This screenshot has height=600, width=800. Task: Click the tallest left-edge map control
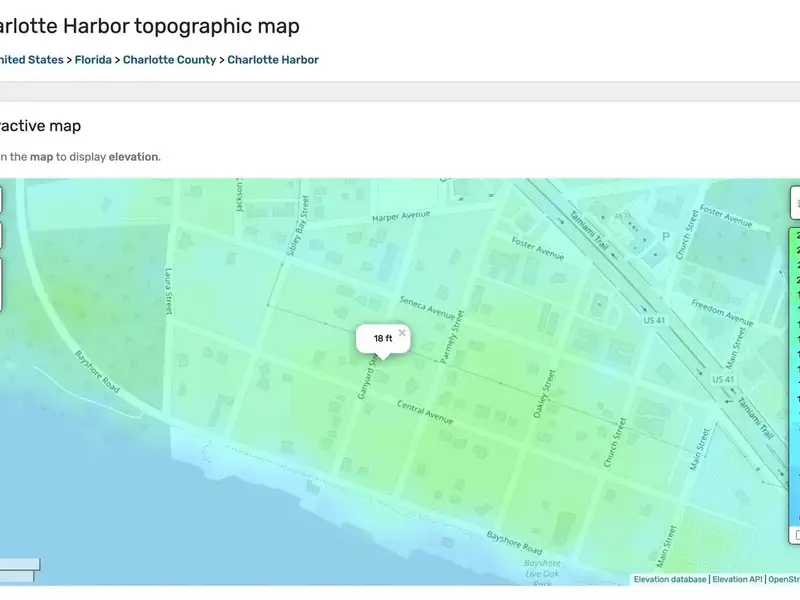coord(1,285)
